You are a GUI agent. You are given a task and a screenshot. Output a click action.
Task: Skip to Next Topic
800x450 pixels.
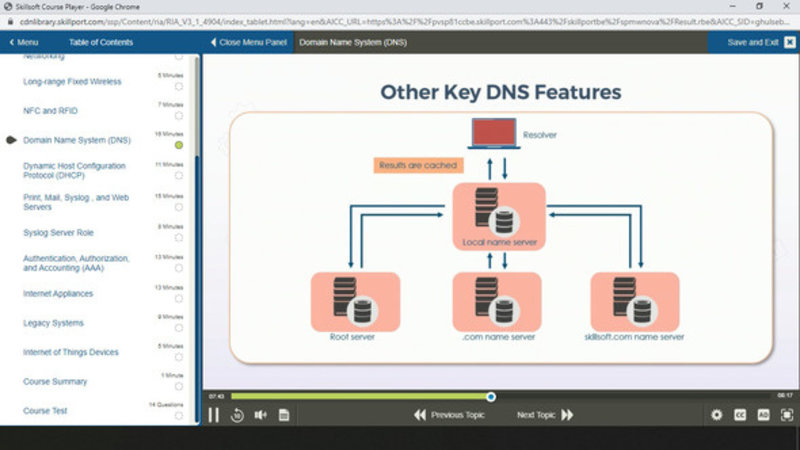545,415
